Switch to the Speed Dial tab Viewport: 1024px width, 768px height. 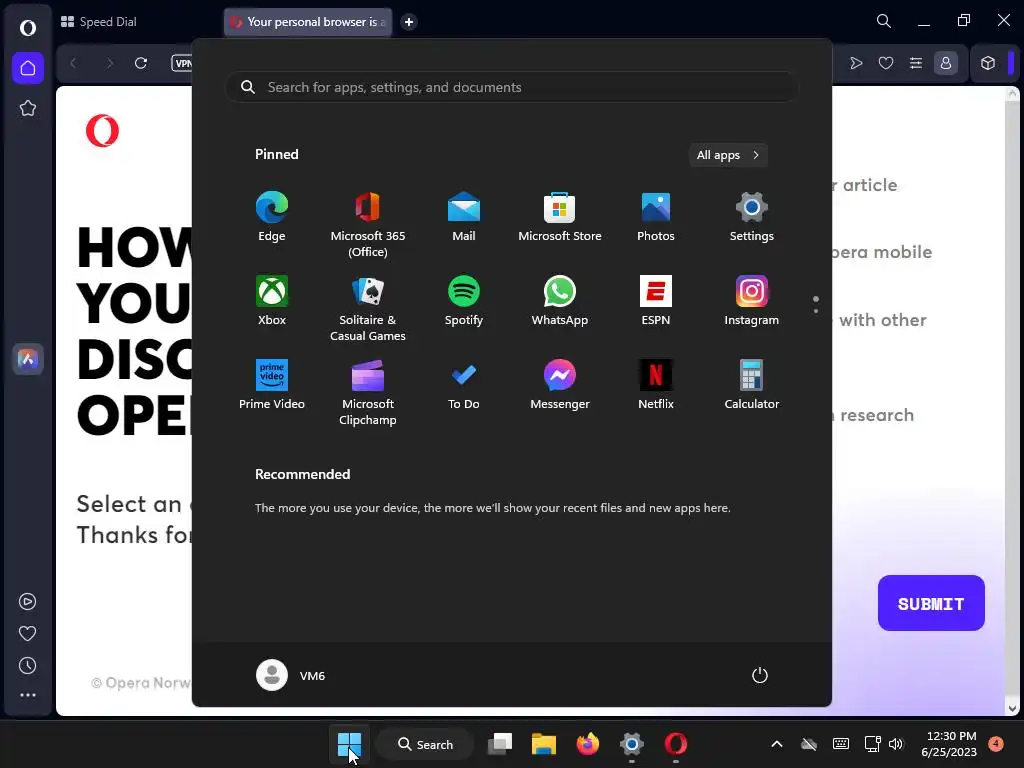click(x=99, y=22)
